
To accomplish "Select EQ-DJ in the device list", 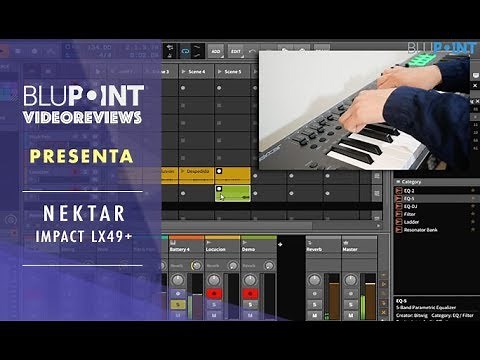I will tap(437, 206).
